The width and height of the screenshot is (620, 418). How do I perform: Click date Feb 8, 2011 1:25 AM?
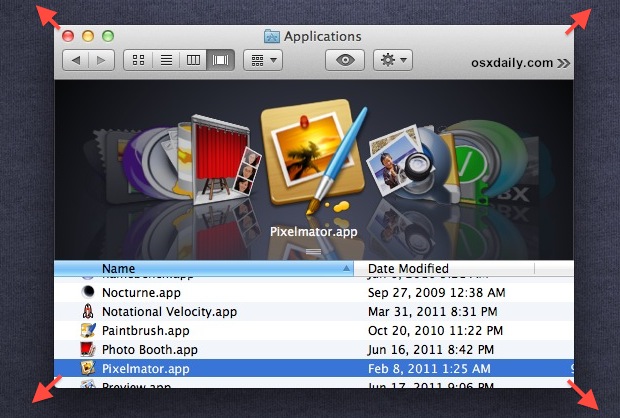click(429, 369)
